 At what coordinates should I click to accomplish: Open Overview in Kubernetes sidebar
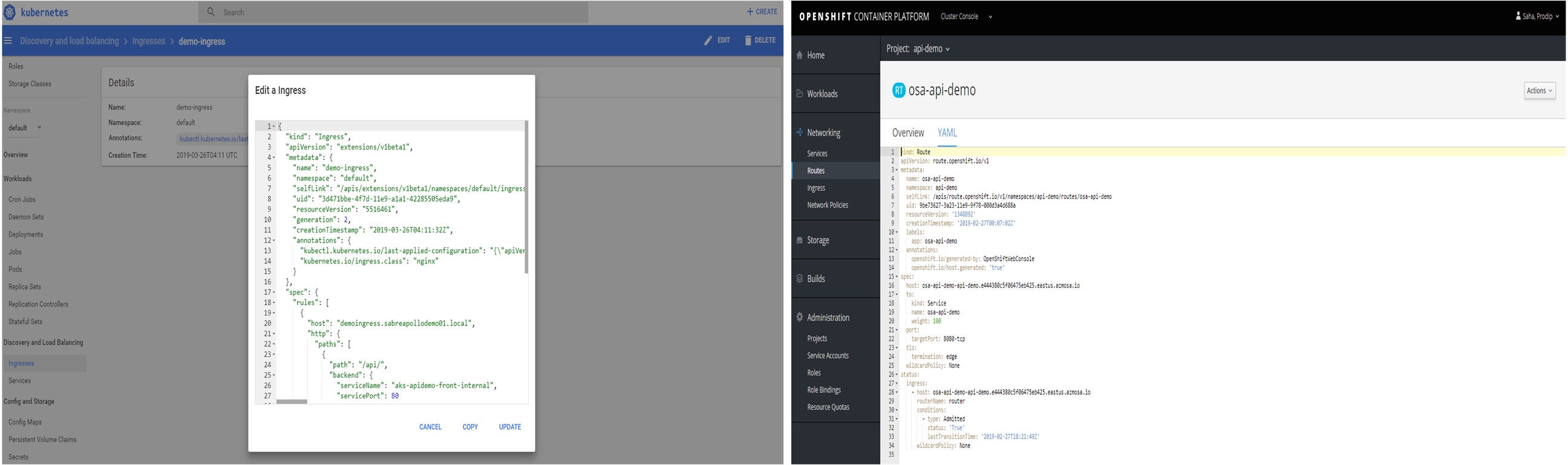tap(16, 155)
